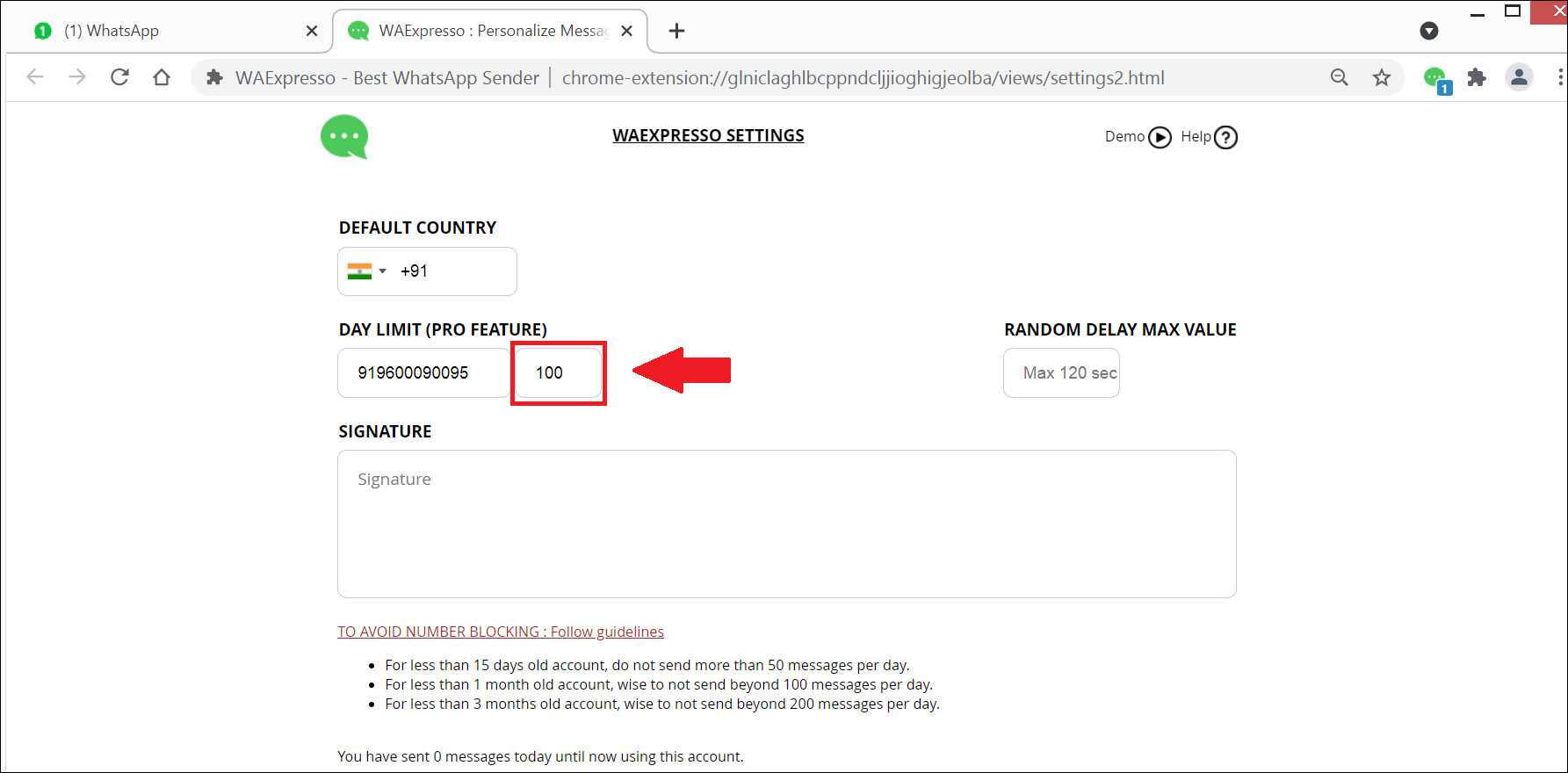Image resolution: width=1568 pixels, height=773 pixels.
Task: Open the Chrome three-dot menu
Action: point(1560,77)
